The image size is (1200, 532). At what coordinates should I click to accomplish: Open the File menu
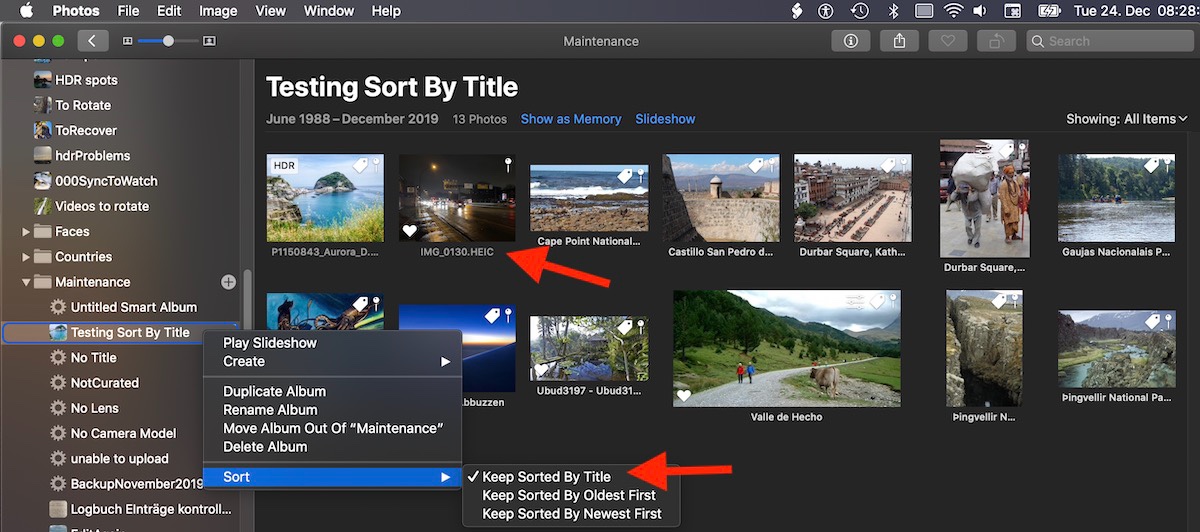128,11
